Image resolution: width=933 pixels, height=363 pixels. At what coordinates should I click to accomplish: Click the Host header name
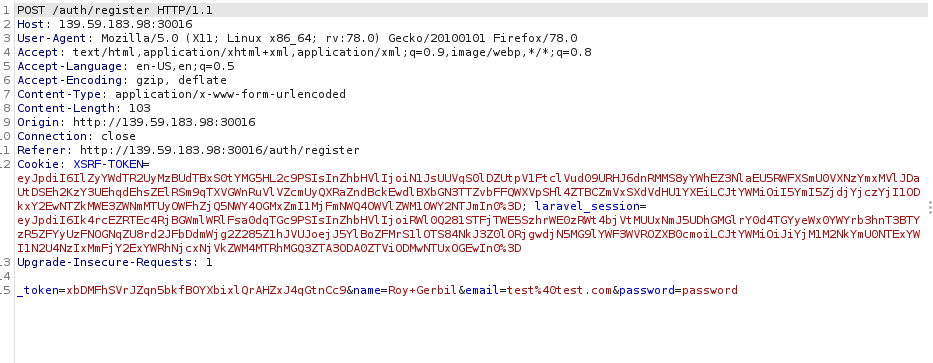(30, 24)
